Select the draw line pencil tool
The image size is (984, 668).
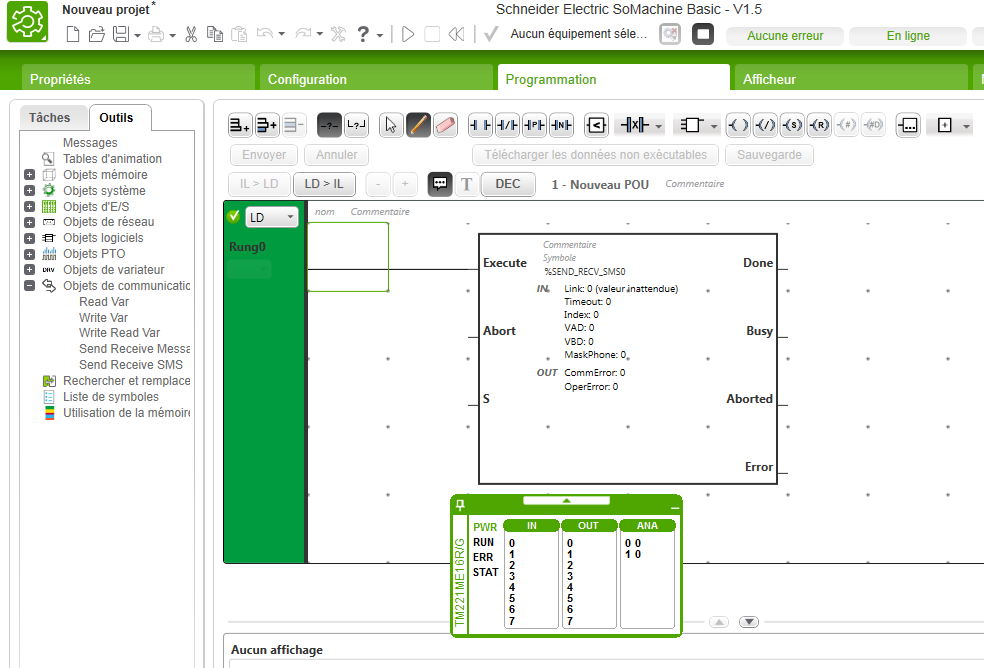coord(419,125)
